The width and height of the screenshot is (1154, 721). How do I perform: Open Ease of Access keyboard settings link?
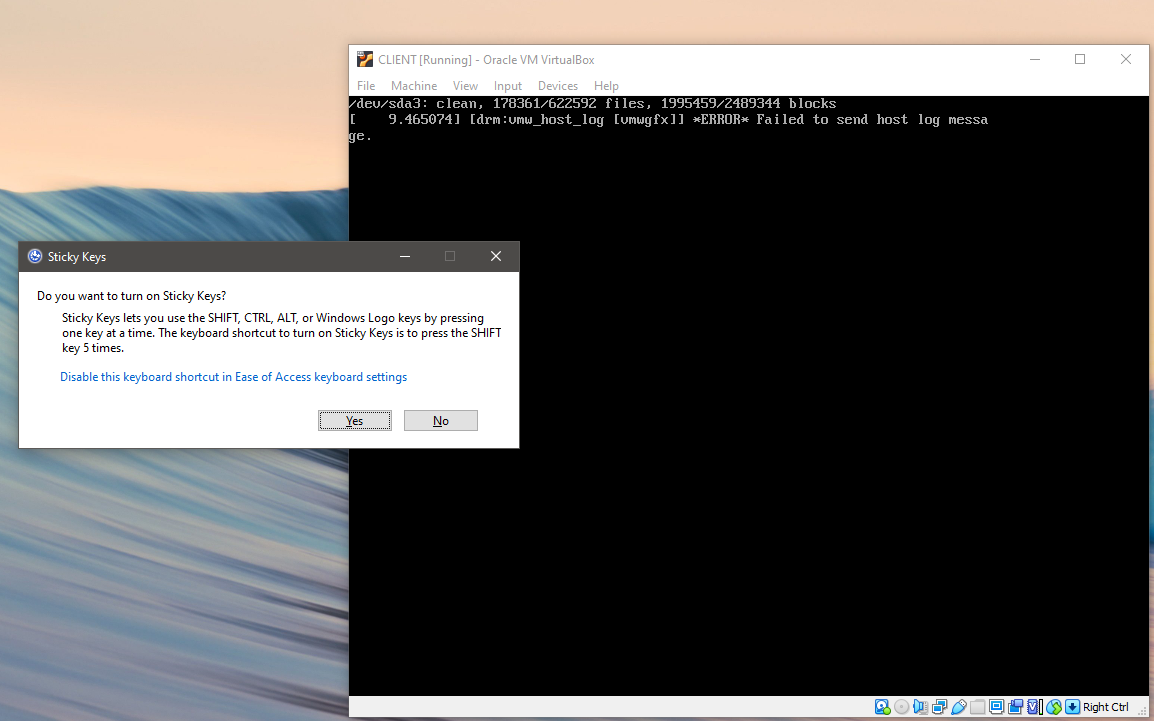point(233,377)
